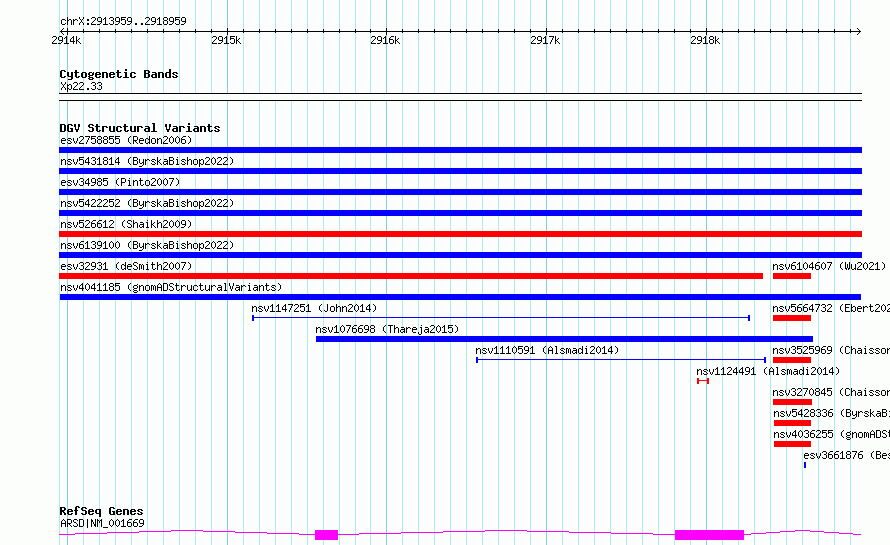Viewport: 890px width, 545px height.
Task: Click nsv3270845 (Chaisson) variant label
Action: pos(831,392)
